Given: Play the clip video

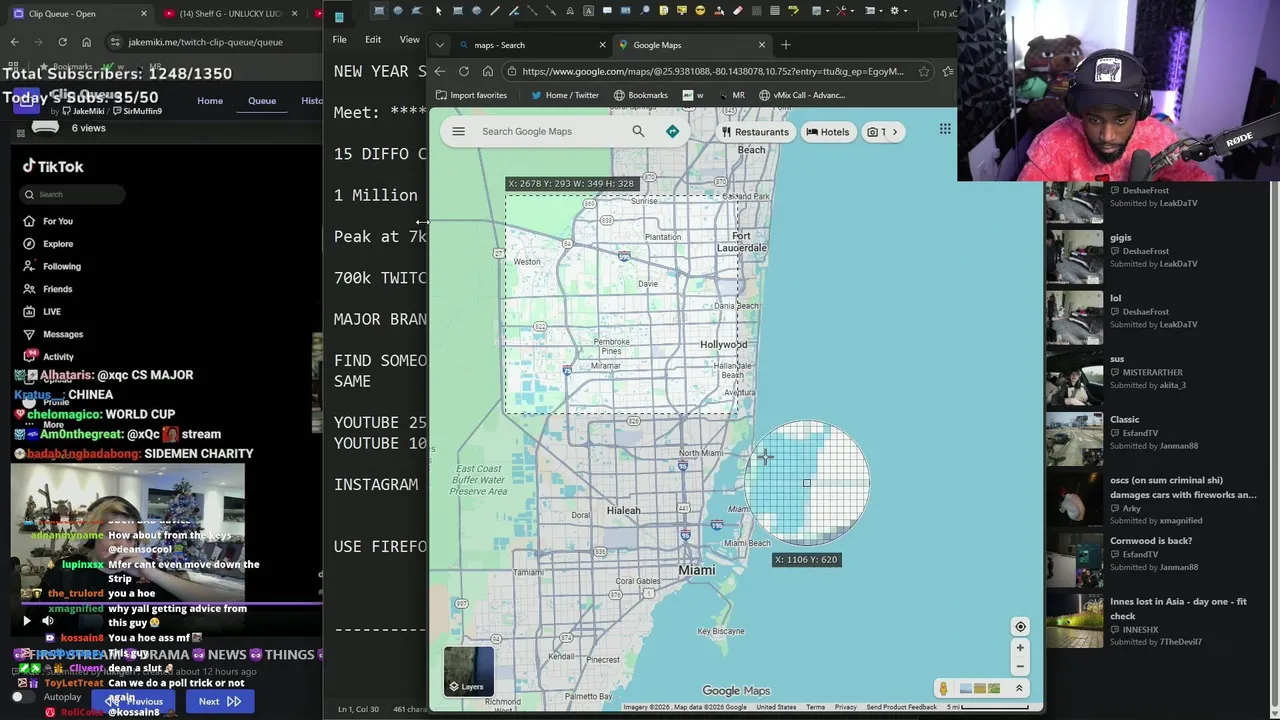Looking at the screenshot, I should pos(27,621).
